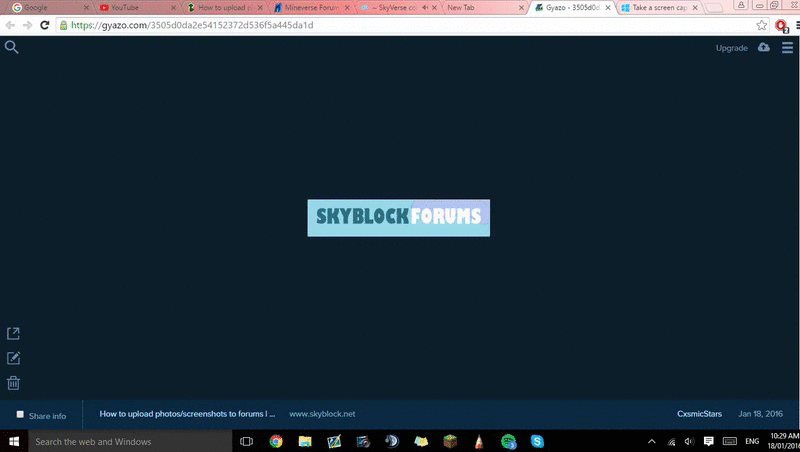Screen dimensions: 800x452
Task: Click the volume speaker tray icon
Action: tap(689, 441)
